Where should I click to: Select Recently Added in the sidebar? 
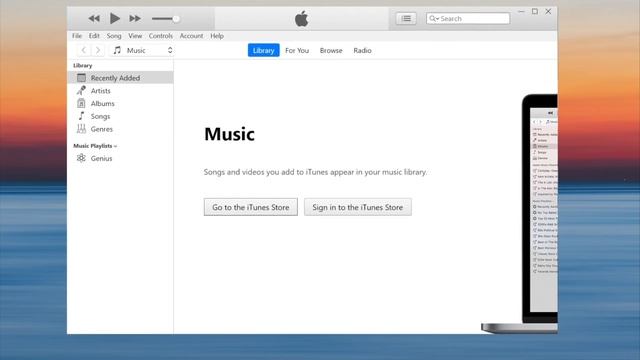[x=120, y=78]
